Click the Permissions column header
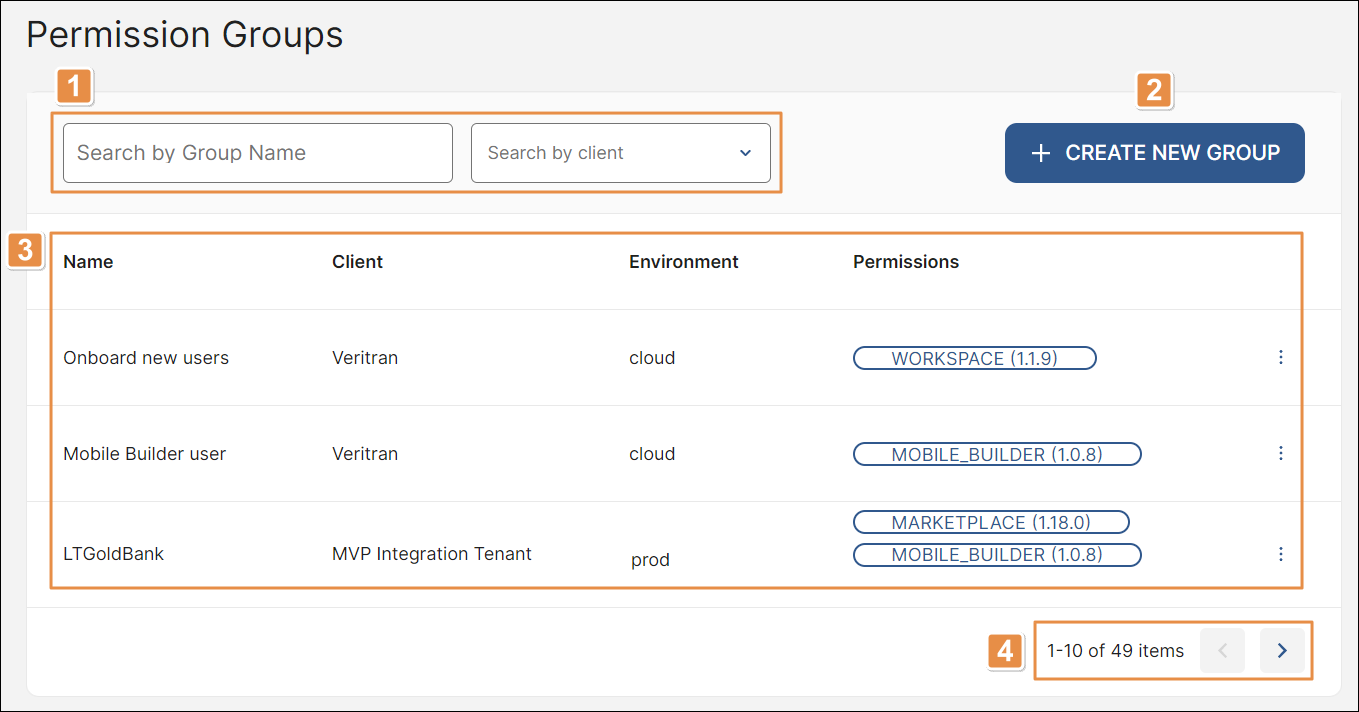 pos(905,262)
